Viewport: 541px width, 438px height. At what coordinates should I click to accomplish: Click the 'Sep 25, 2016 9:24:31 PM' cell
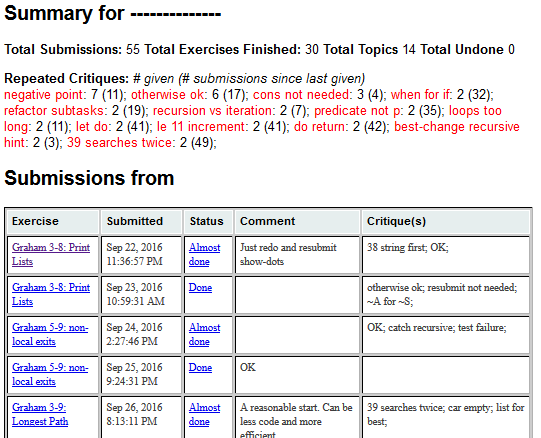pyautogui.click(x=141, y=375)
